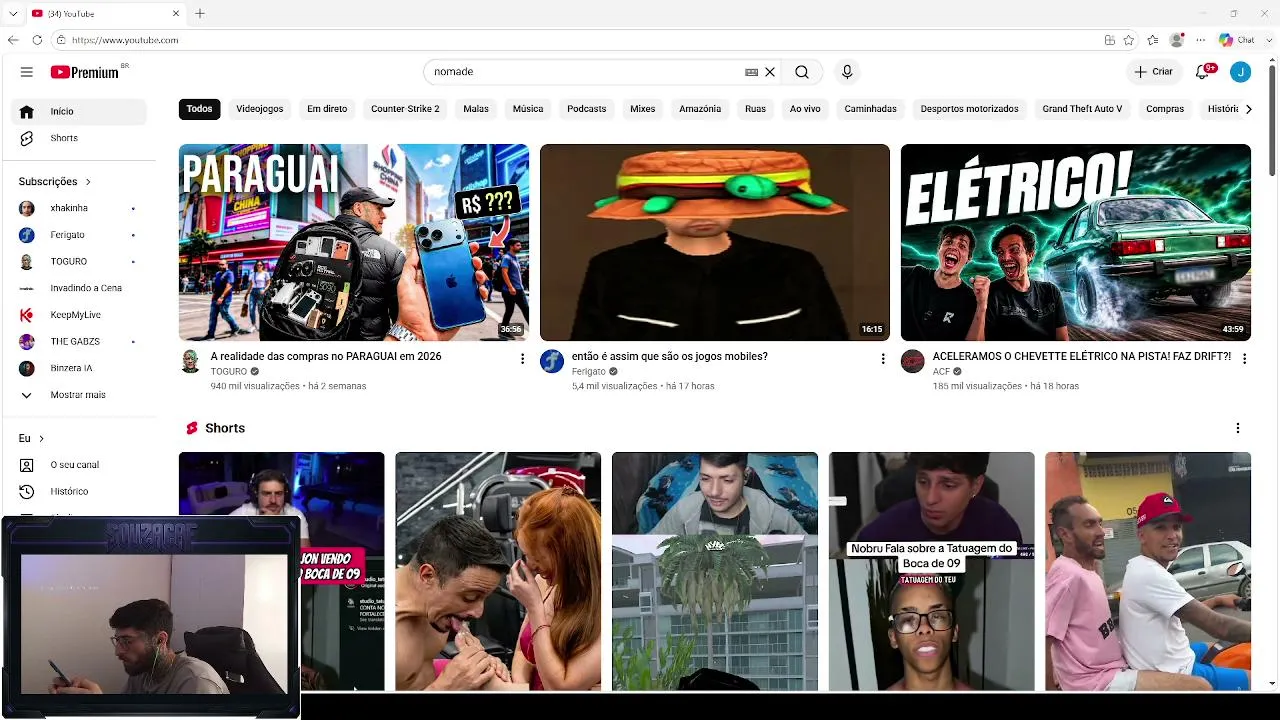Go back with the browser back arrow
1280x720 pixels.
point(13,40)
